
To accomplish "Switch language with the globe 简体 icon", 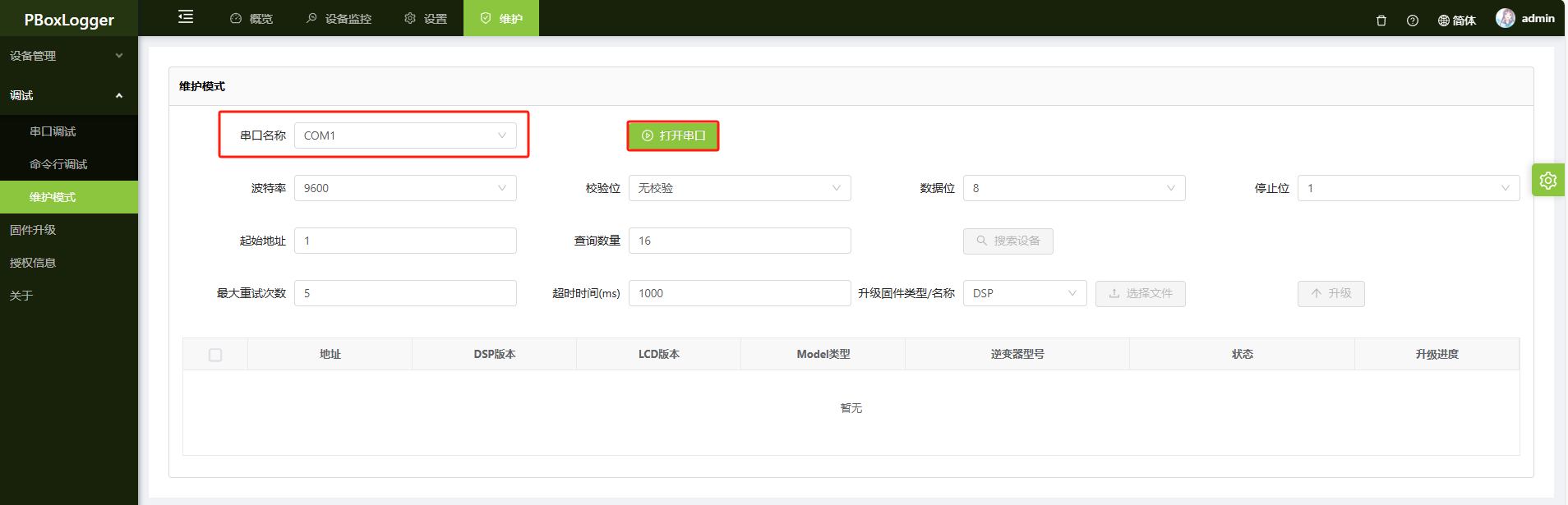I will click(x=1457, y=21).
